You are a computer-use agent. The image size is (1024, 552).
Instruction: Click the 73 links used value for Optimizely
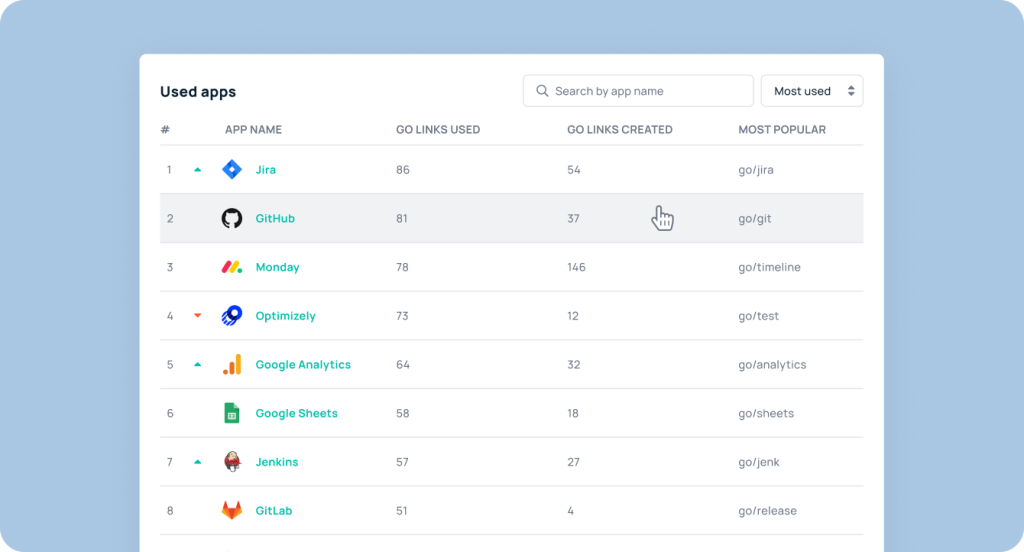pyautogui.click(x=402, y=316)
